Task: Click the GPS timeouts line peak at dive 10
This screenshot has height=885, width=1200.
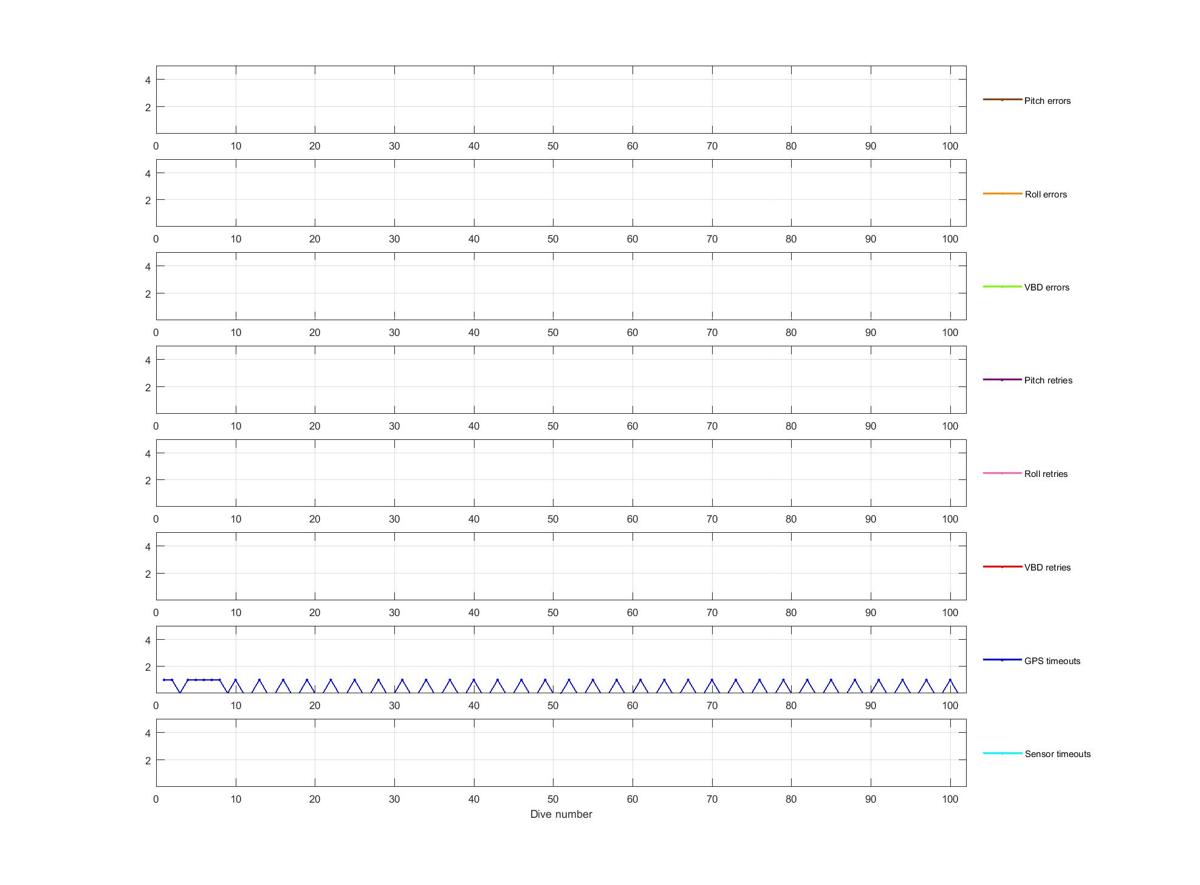Action: [235, 680]
